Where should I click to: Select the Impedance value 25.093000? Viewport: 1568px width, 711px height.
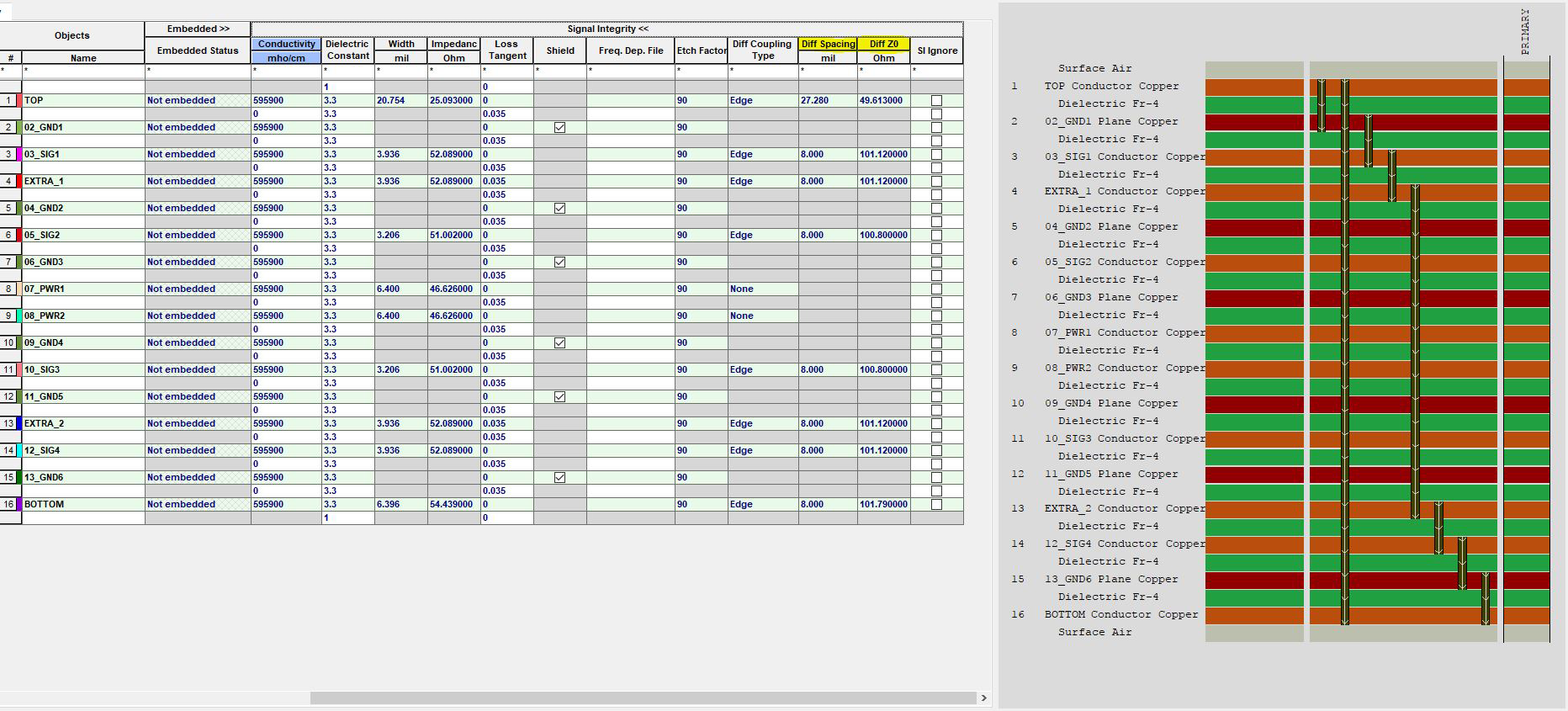pyautogui.click(x=454, y=100)
